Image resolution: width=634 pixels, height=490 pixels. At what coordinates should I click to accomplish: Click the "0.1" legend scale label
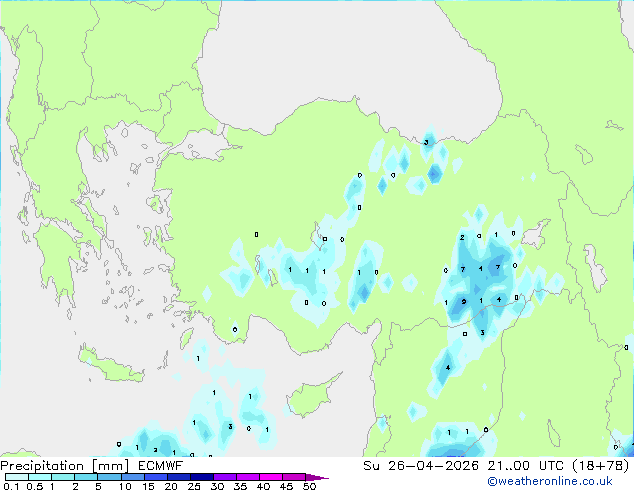click(11, 486)
